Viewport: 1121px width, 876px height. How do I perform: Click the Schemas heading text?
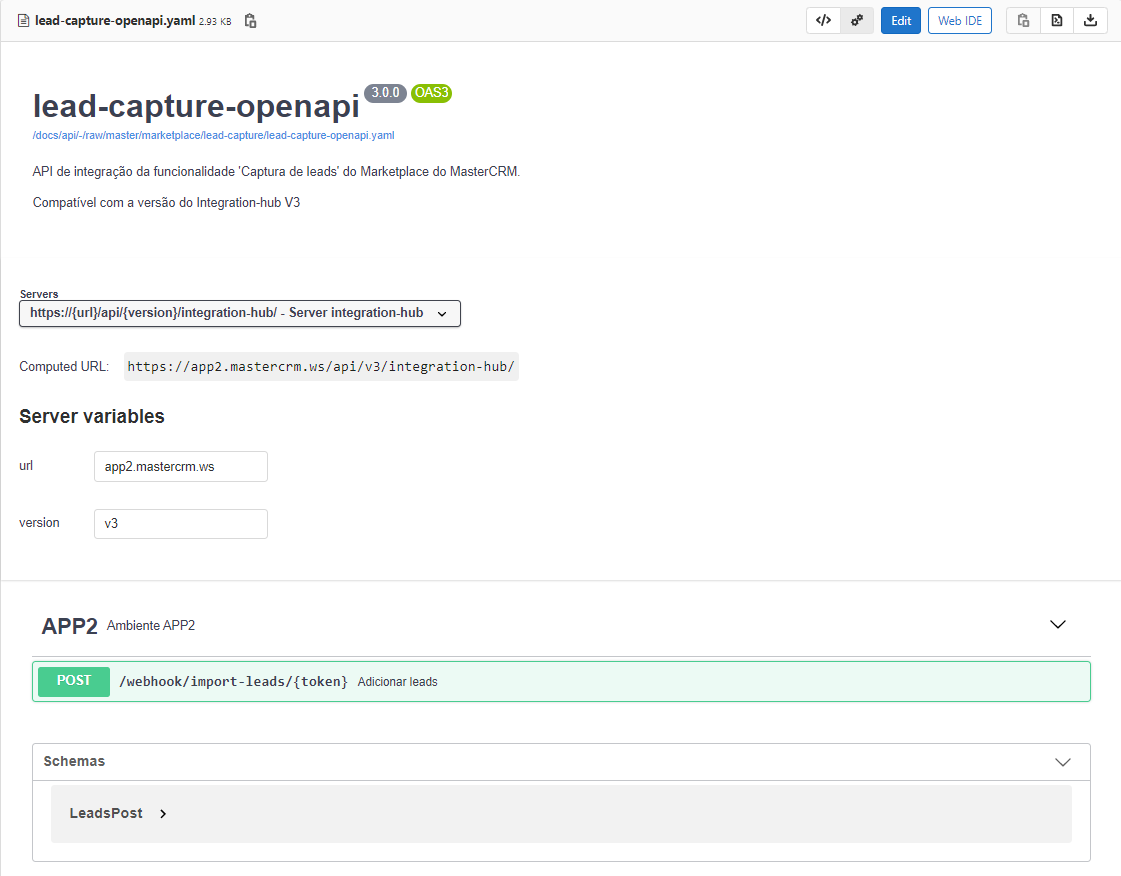[74, 761]
